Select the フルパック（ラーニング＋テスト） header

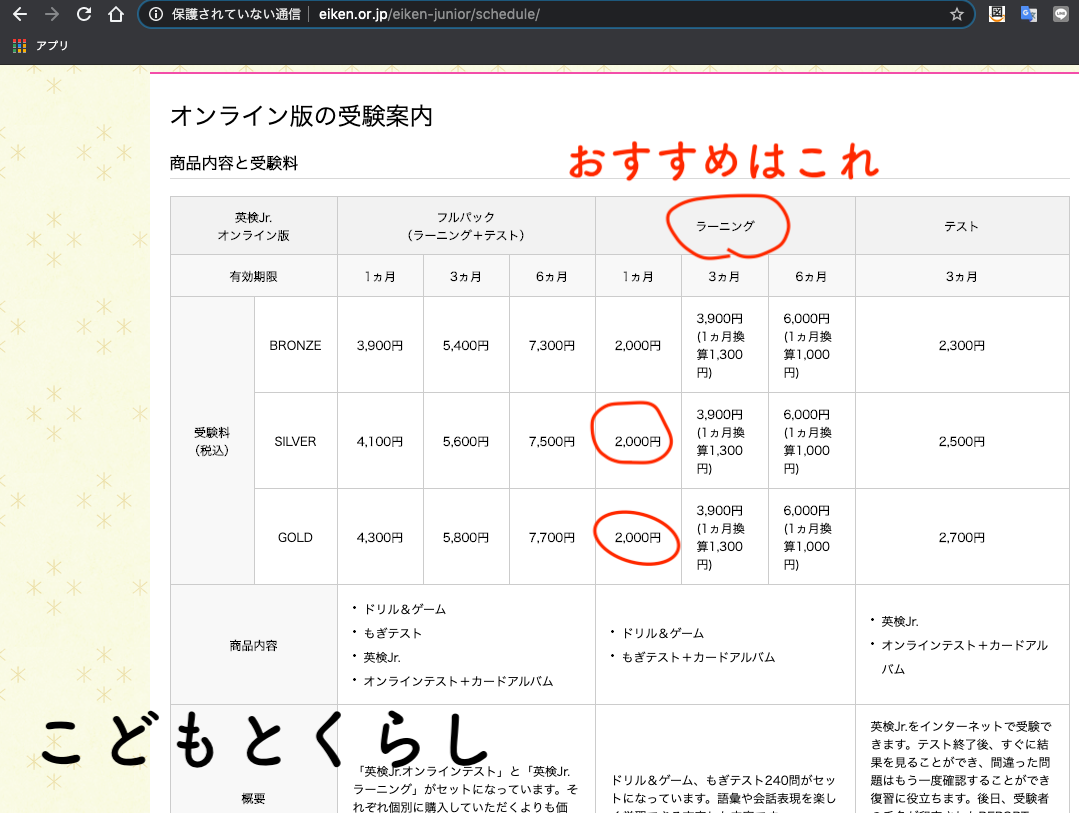coord(466,226)
